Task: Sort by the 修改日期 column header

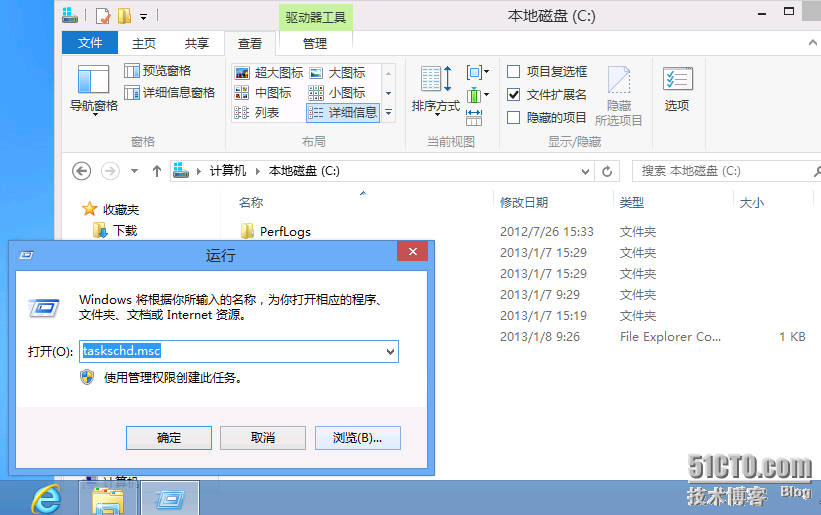Action: tap(524, 203)
